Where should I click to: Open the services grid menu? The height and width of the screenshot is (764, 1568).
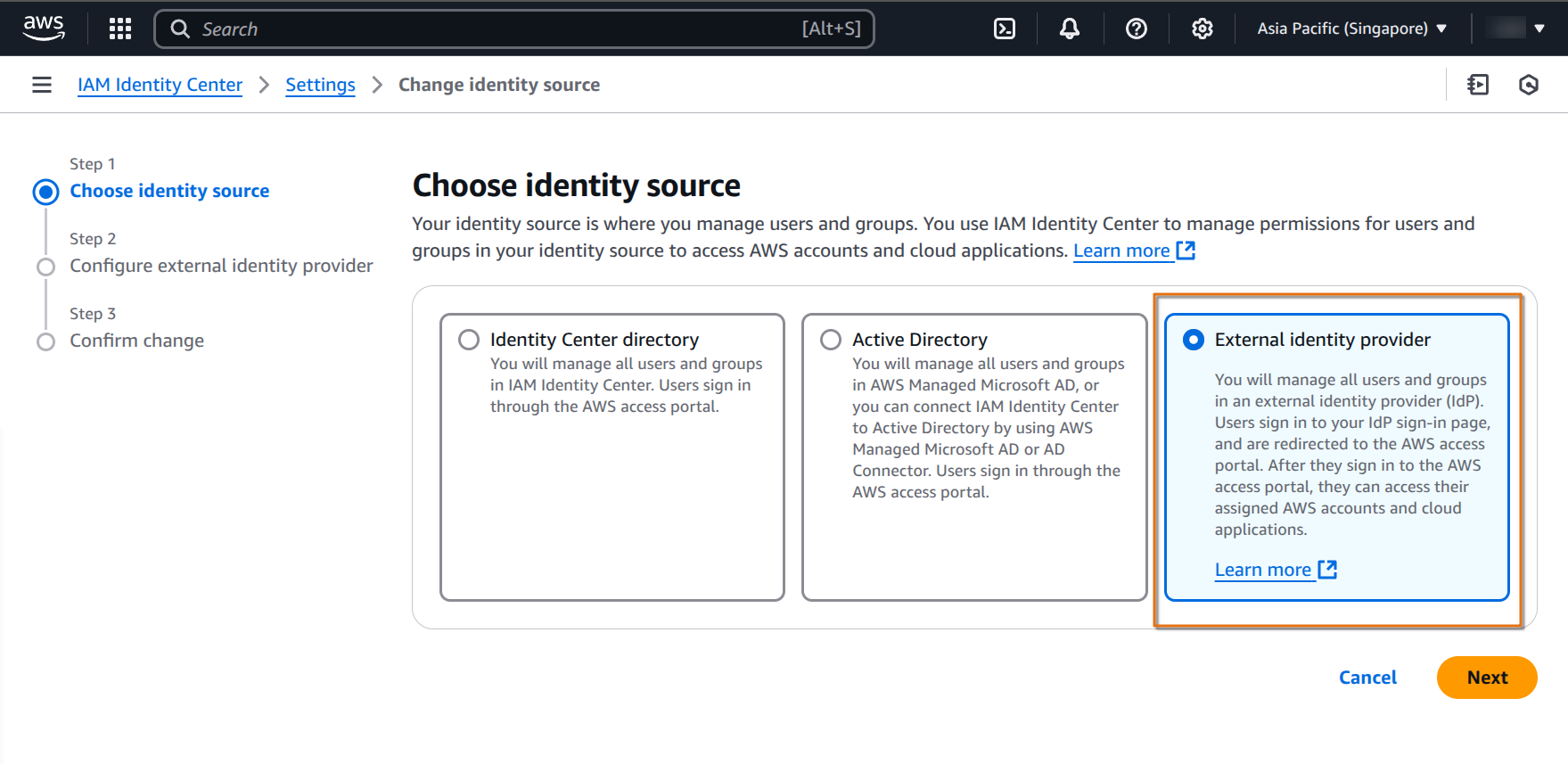point(120,29)
